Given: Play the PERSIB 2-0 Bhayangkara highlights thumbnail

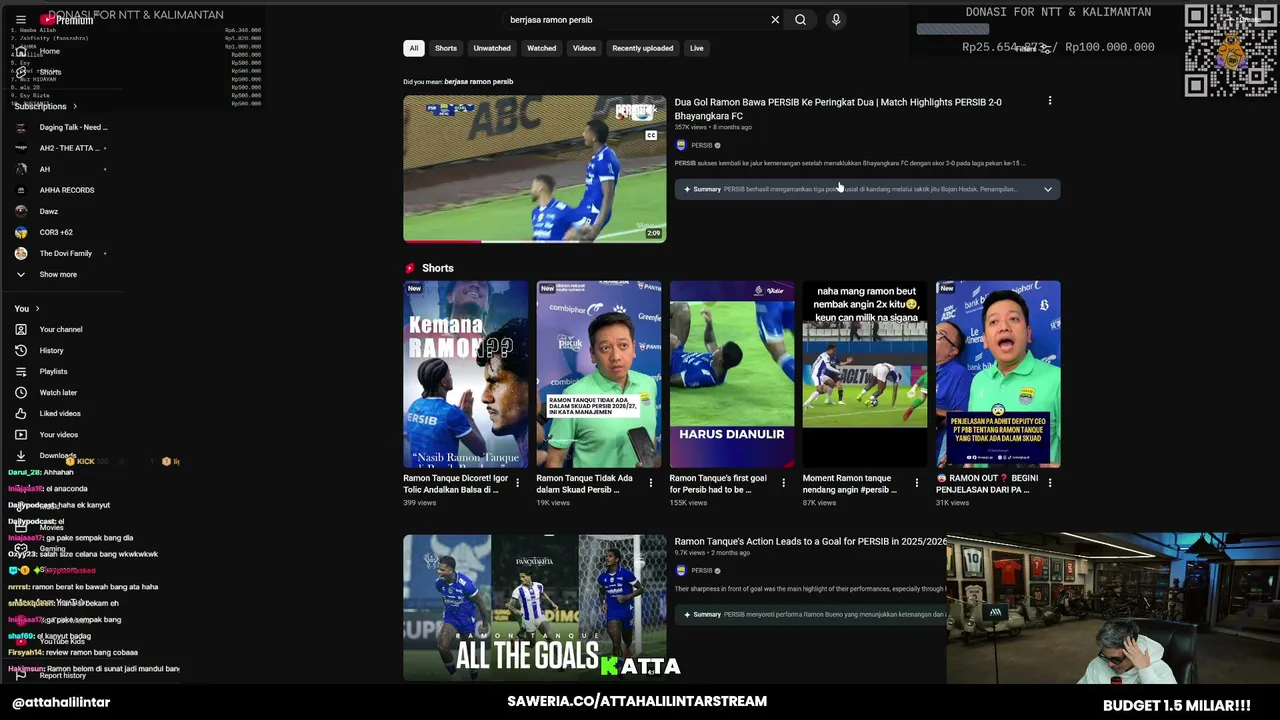Looking at the screenshot, I should (x=534, y=169).
